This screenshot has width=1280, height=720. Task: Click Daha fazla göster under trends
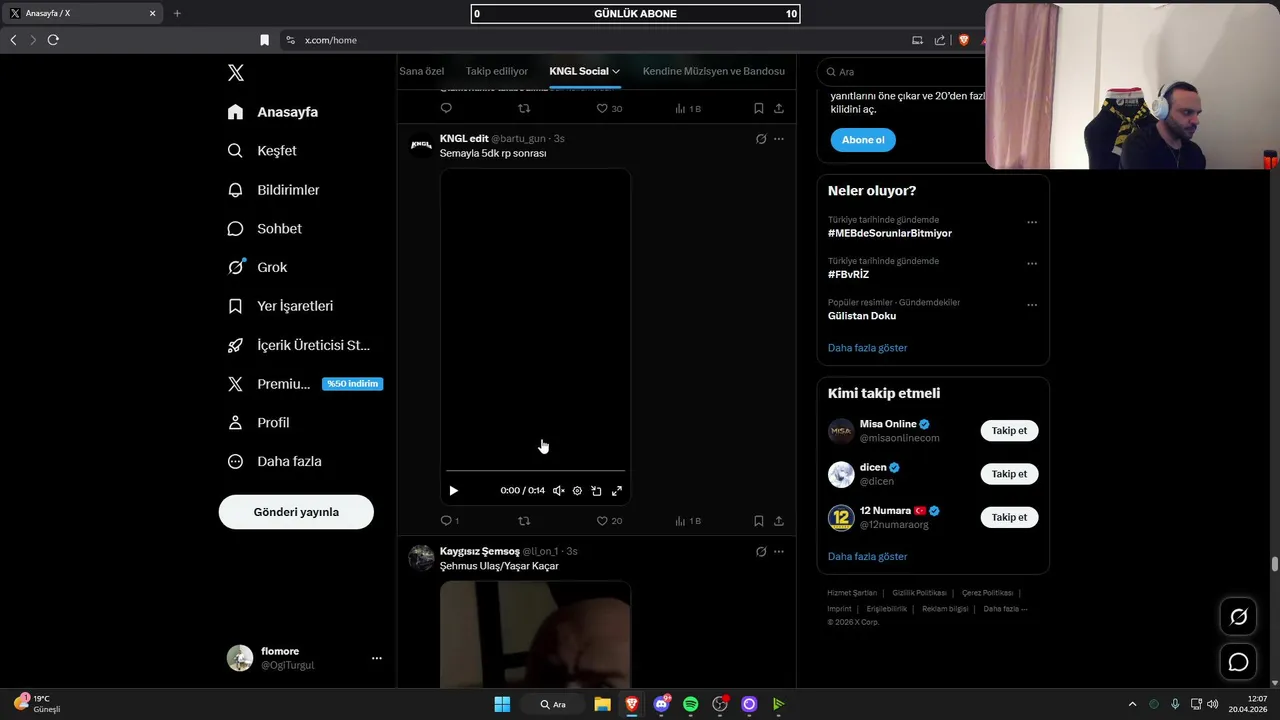click(x=868, y=348)
